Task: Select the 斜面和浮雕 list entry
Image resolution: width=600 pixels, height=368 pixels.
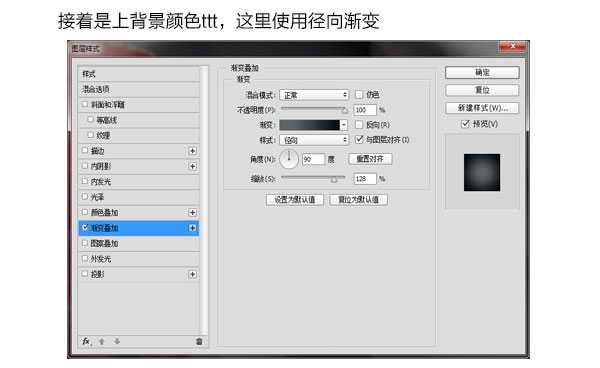Action: tap(139, 104)
